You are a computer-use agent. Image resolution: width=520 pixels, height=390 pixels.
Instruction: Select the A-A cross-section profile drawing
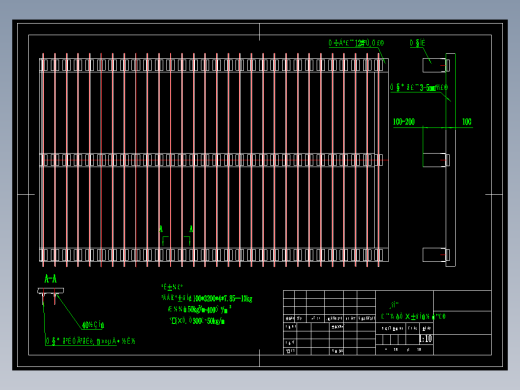50,296
